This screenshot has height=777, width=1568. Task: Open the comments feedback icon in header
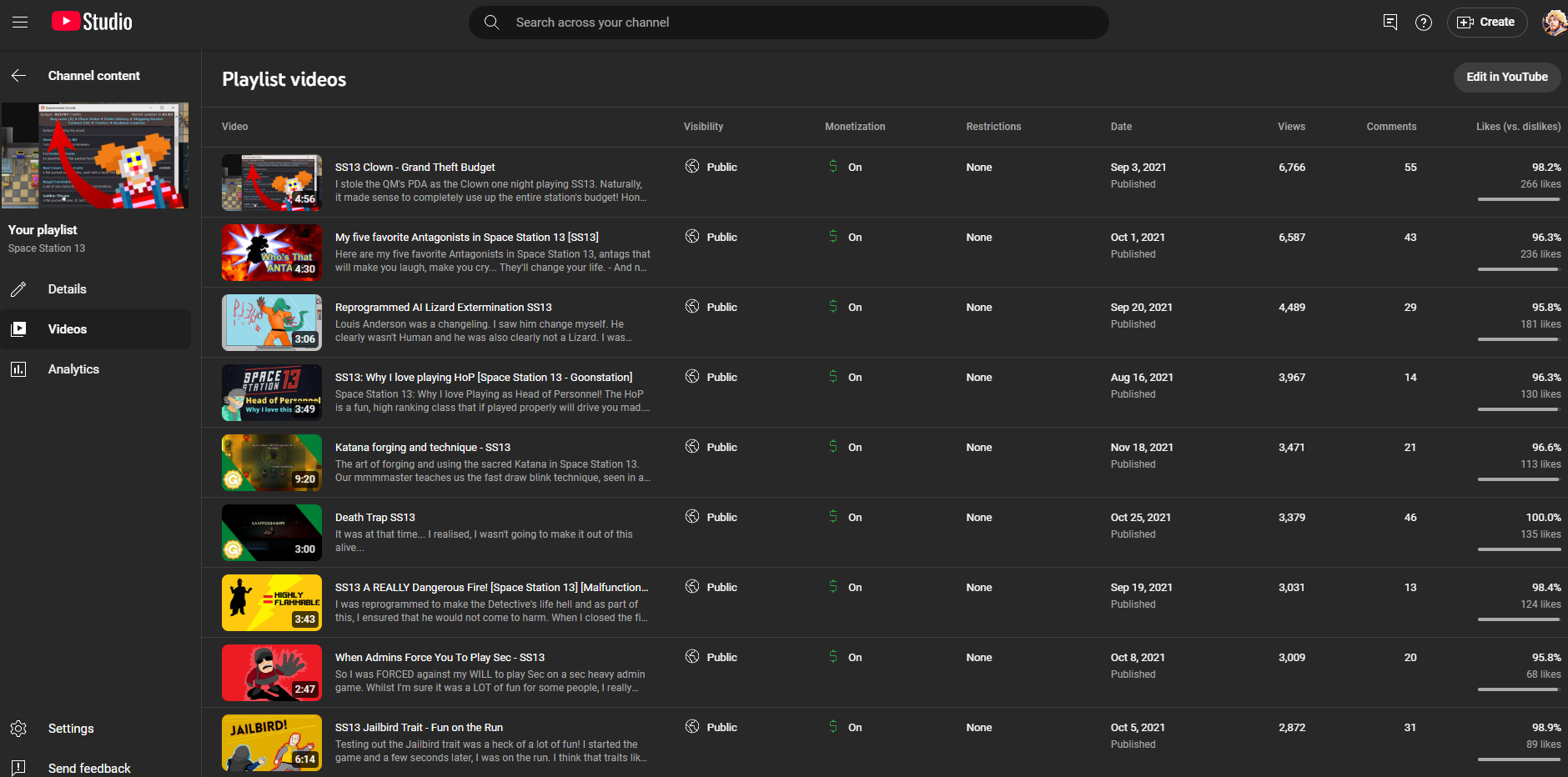(x=1390, y=23)
